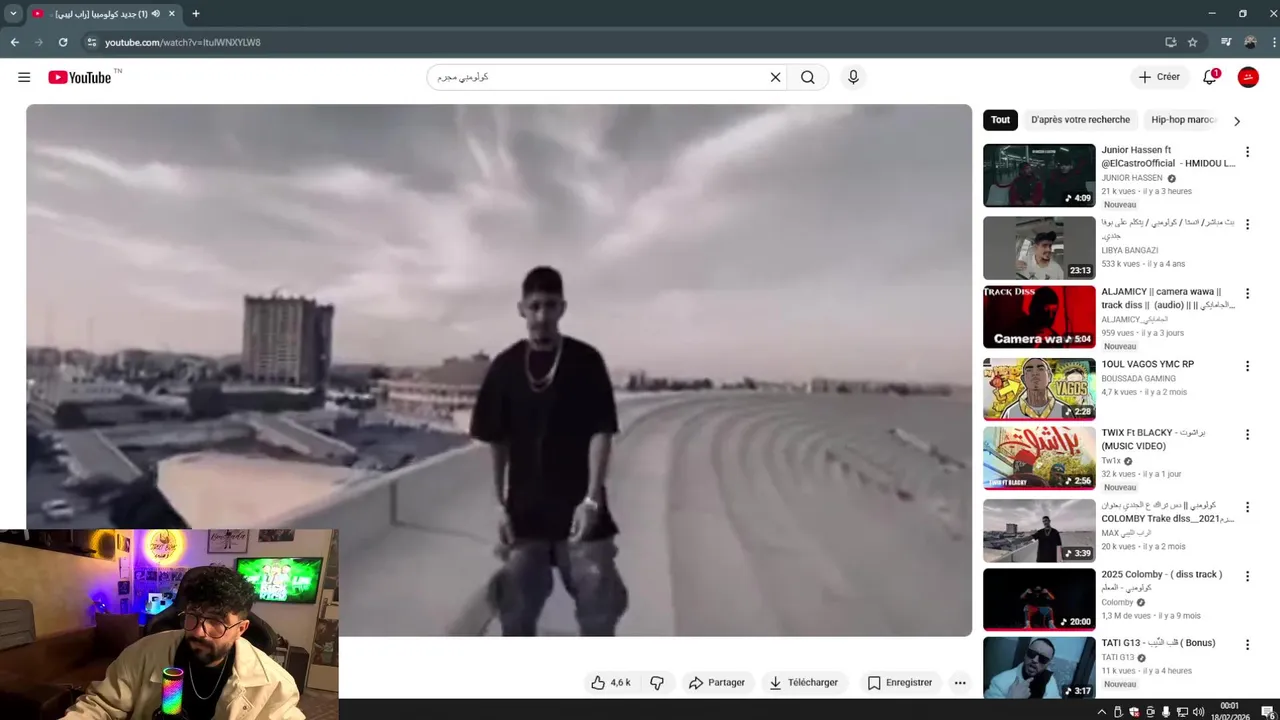Install app icon in the address bar
This screenshot has height=720, width=1280.
(1170, 42)
